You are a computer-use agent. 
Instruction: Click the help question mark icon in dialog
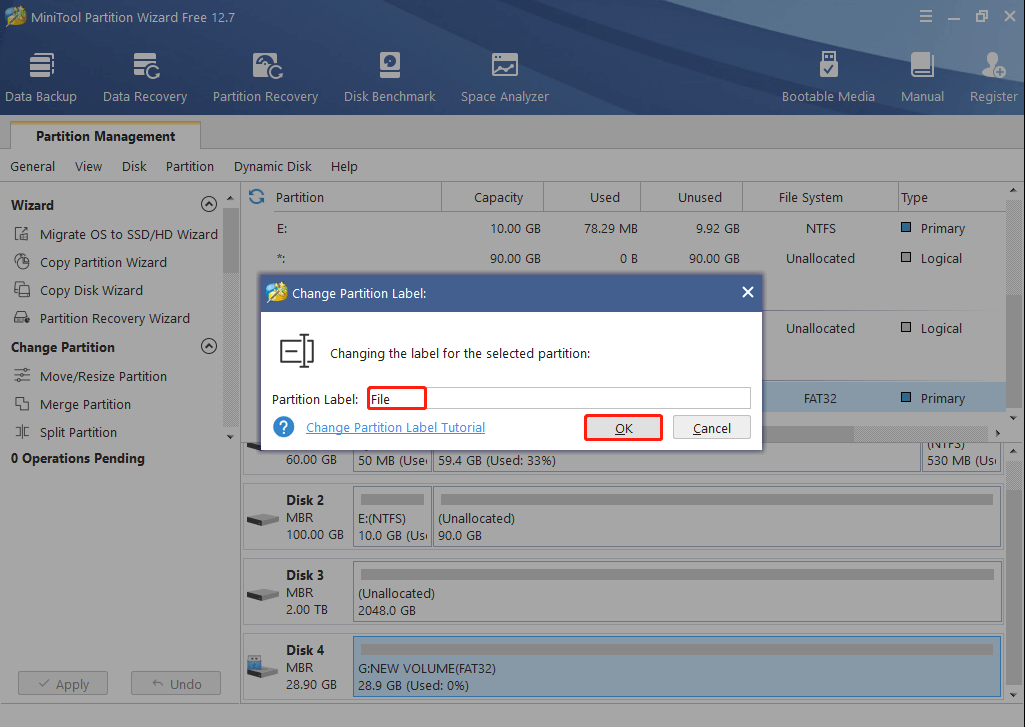284,427
